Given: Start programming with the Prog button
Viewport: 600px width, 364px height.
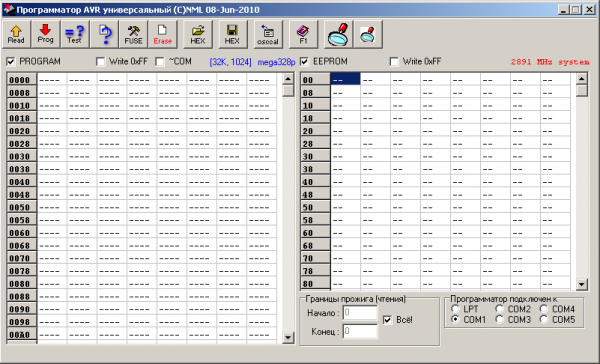Looking at the screenshot, I should click(45, 34).
